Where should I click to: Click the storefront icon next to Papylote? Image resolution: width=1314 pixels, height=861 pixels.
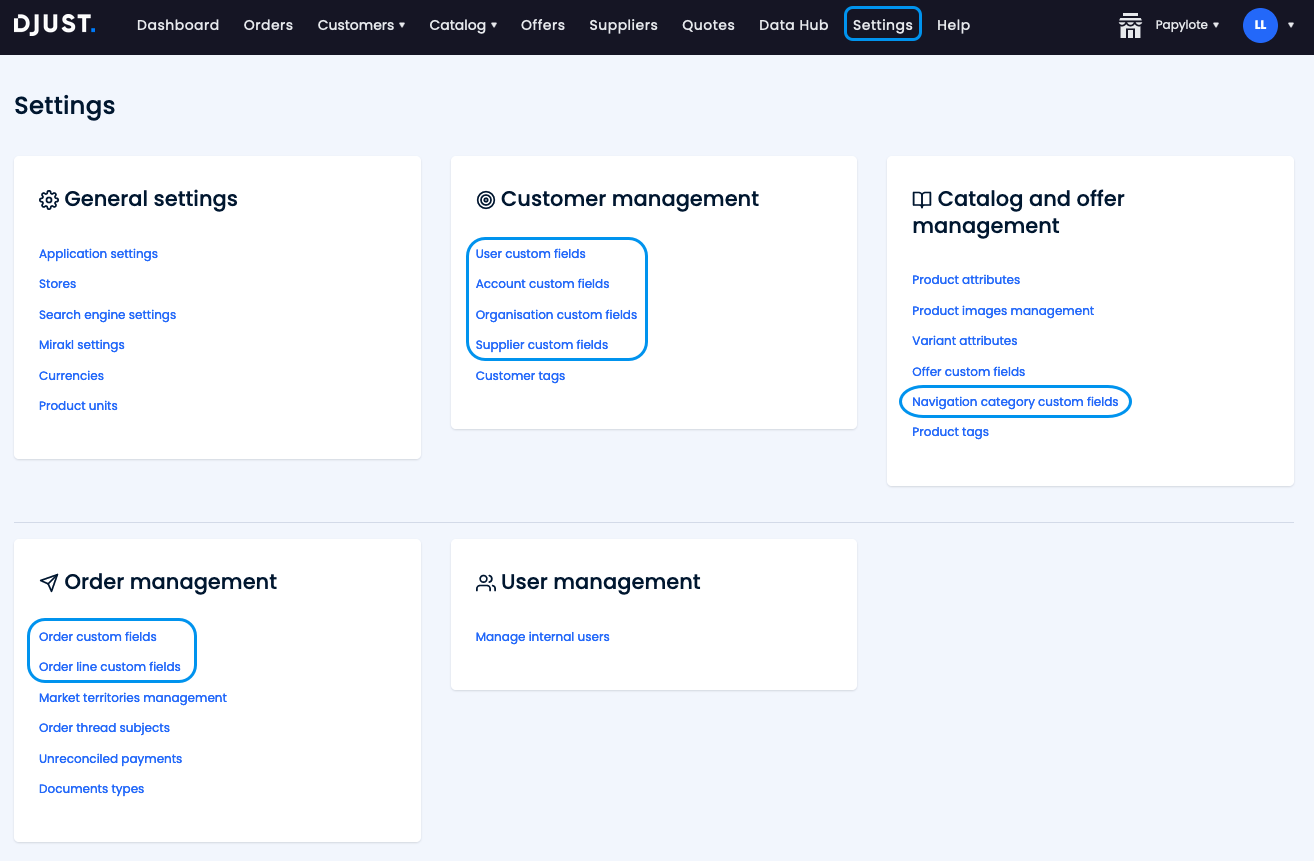pos(1130,25)
